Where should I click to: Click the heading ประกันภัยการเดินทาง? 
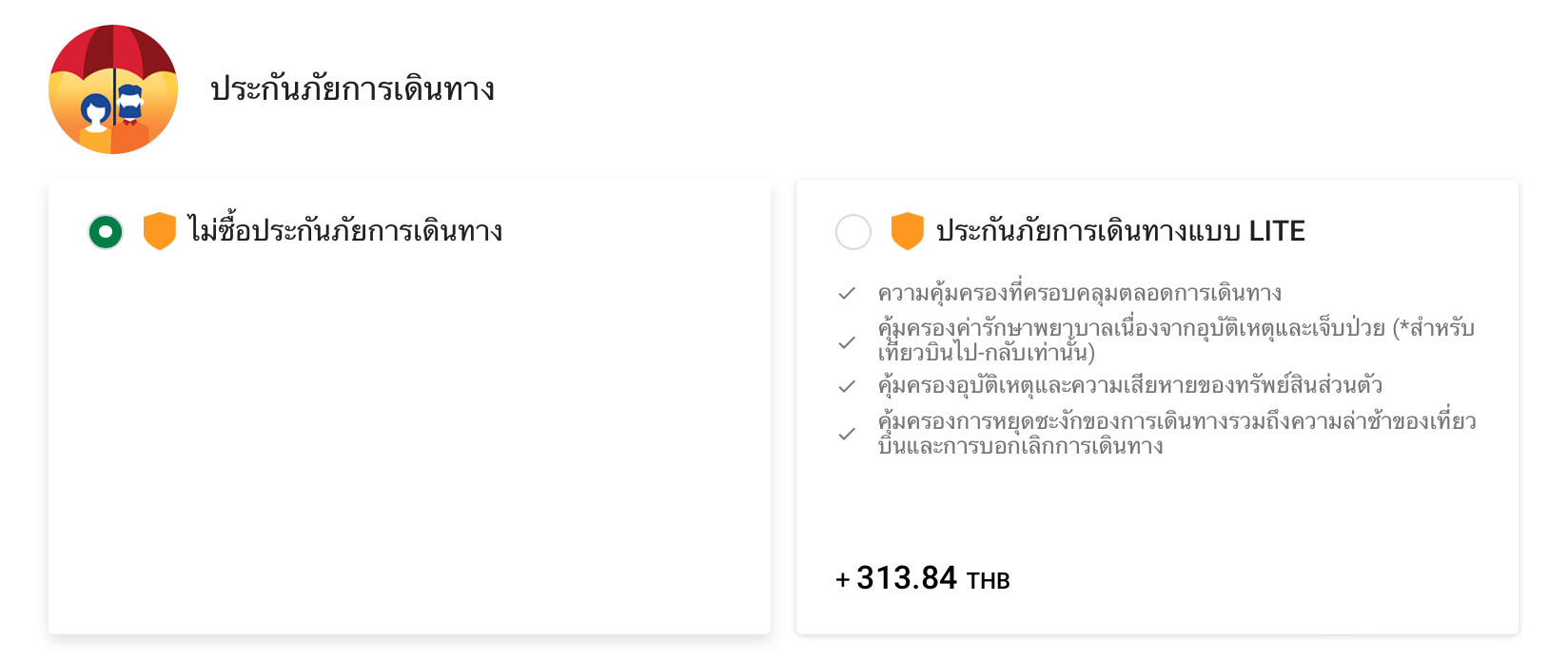(x=352, y=90)
